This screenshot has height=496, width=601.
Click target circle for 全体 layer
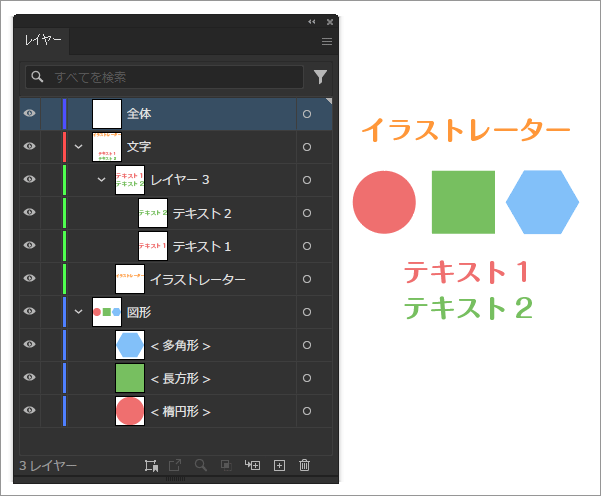[307, 114]
